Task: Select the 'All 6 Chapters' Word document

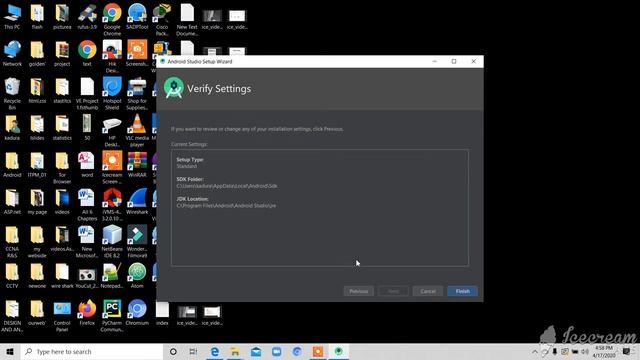Action: point(87,204)
